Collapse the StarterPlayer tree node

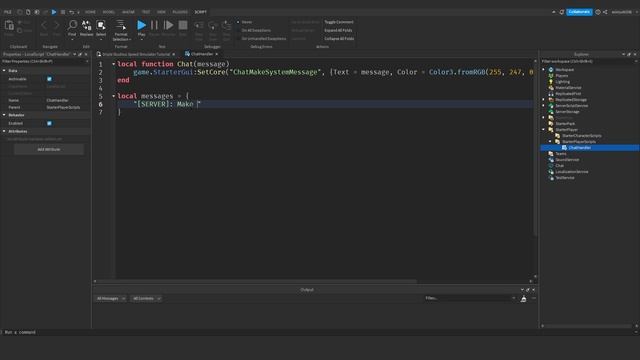(544, 129)
